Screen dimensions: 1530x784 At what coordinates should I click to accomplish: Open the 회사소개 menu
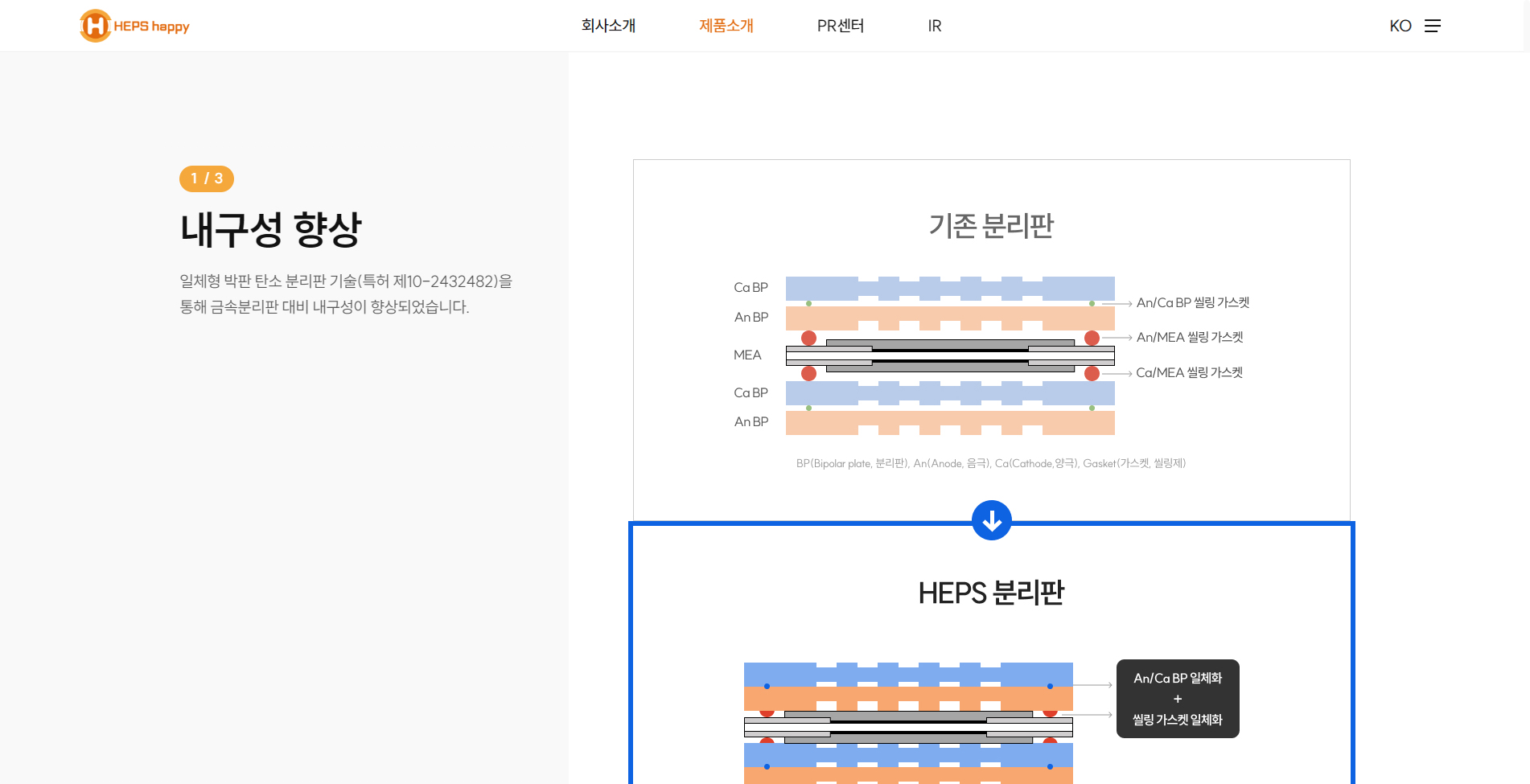point(608,26)
